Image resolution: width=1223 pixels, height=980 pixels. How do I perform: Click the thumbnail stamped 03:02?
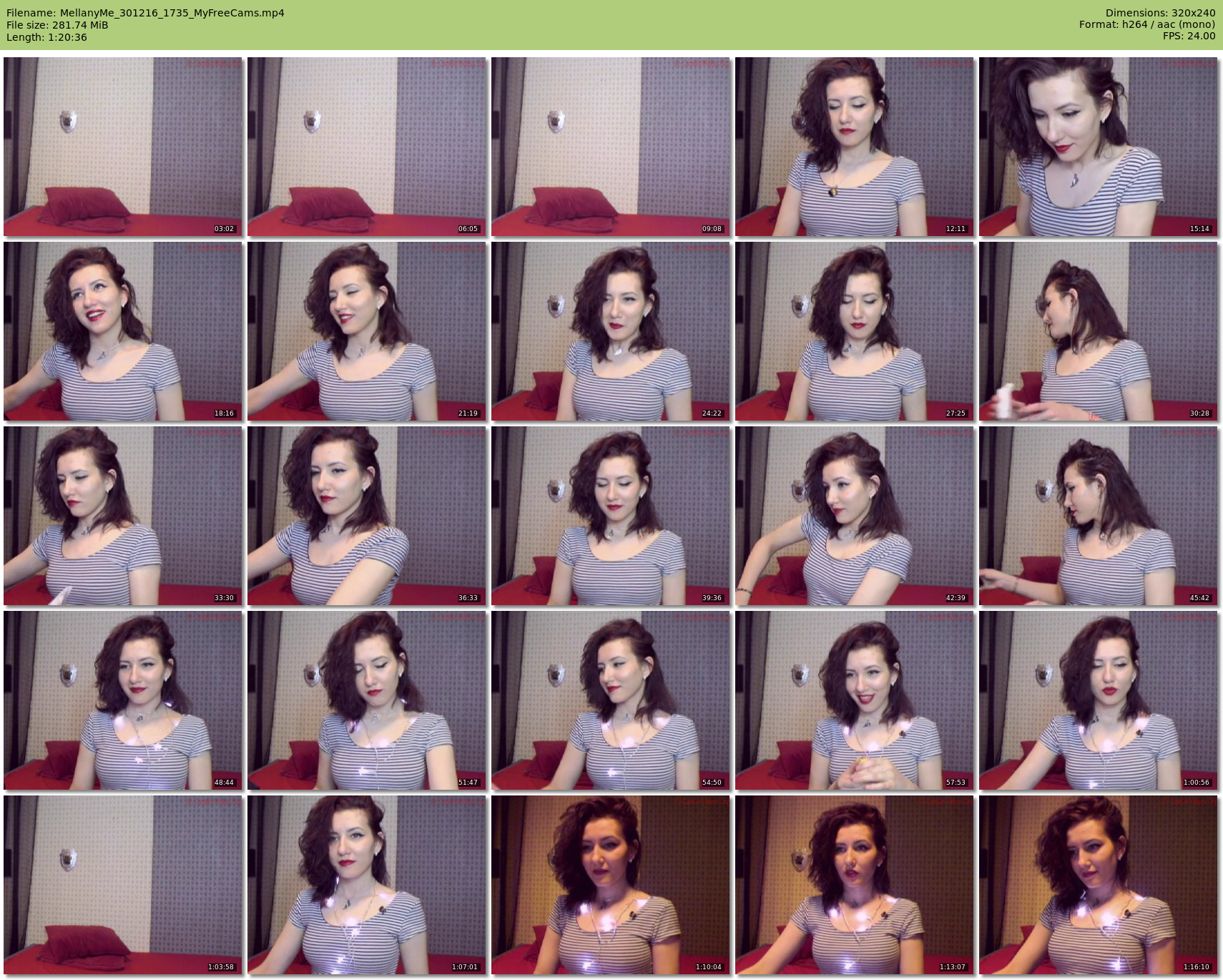click(123, 147)
